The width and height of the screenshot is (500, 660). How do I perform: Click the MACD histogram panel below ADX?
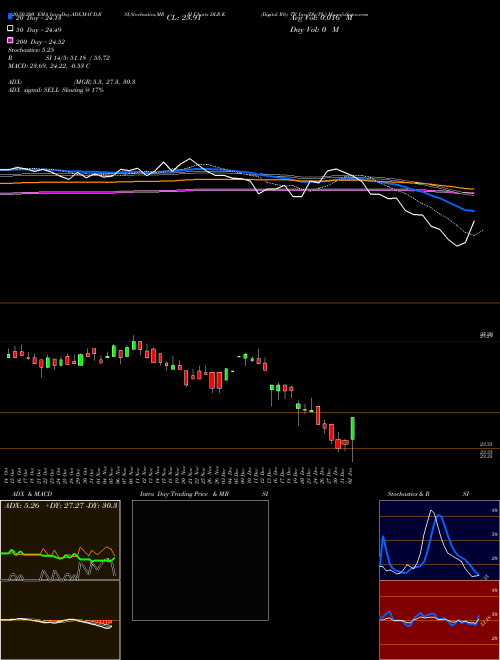60,620
